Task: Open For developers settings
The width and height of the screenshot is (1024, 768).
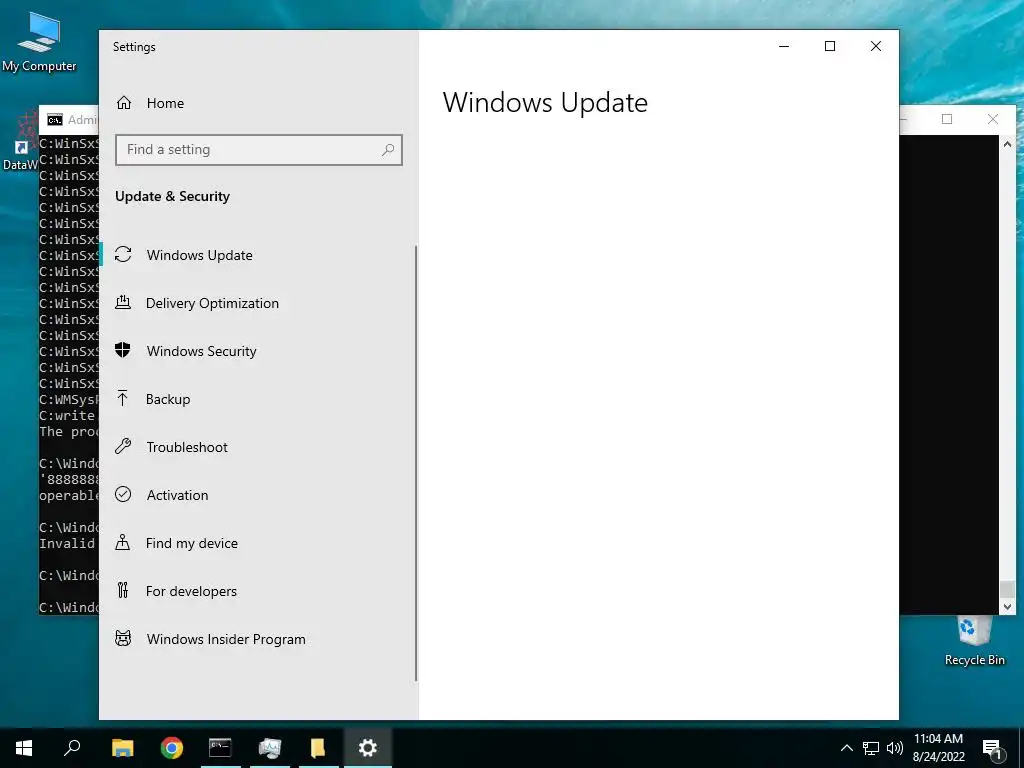Action: tap(258, 591)
